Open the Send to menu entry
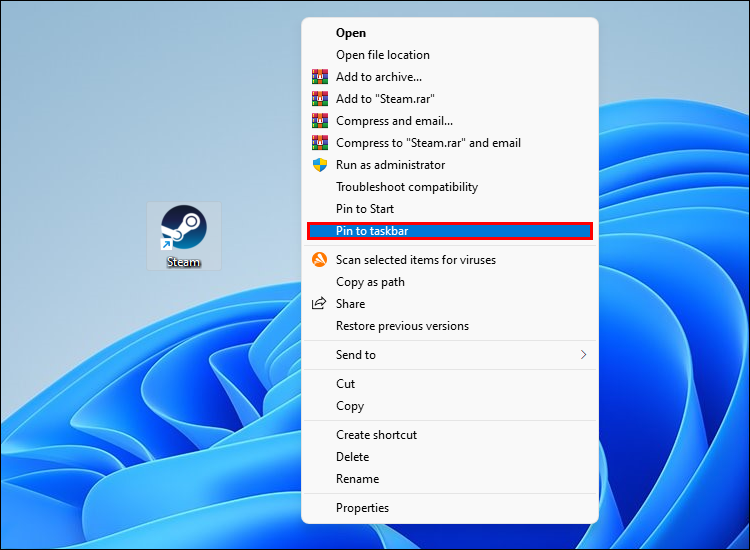 click(450, 354)
